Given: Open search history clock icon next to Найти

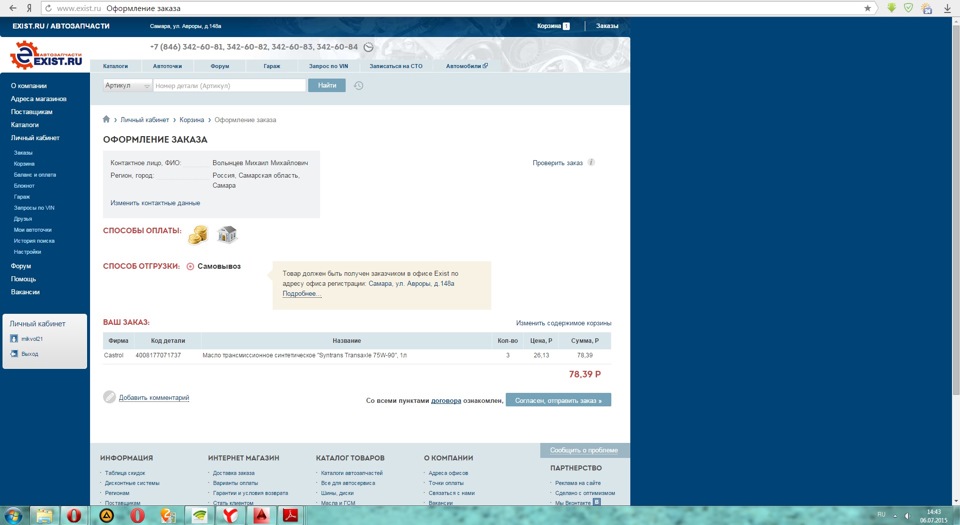Looking at the screenshot, I should click(359, 86).
